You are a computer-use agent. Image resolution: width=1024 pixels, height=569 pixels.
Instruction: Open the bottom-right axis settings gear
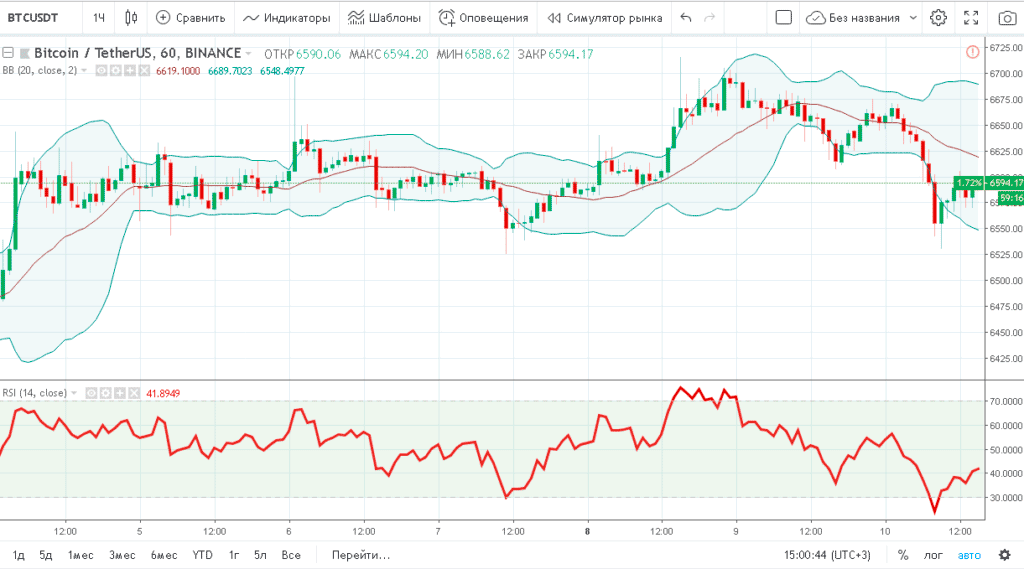[x=1004, y=554]
